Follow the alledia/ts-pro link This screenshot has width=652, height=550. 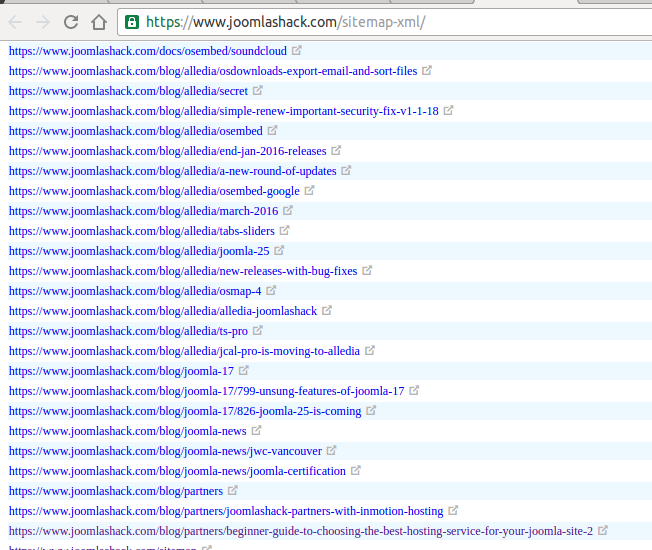click(128, 331)
